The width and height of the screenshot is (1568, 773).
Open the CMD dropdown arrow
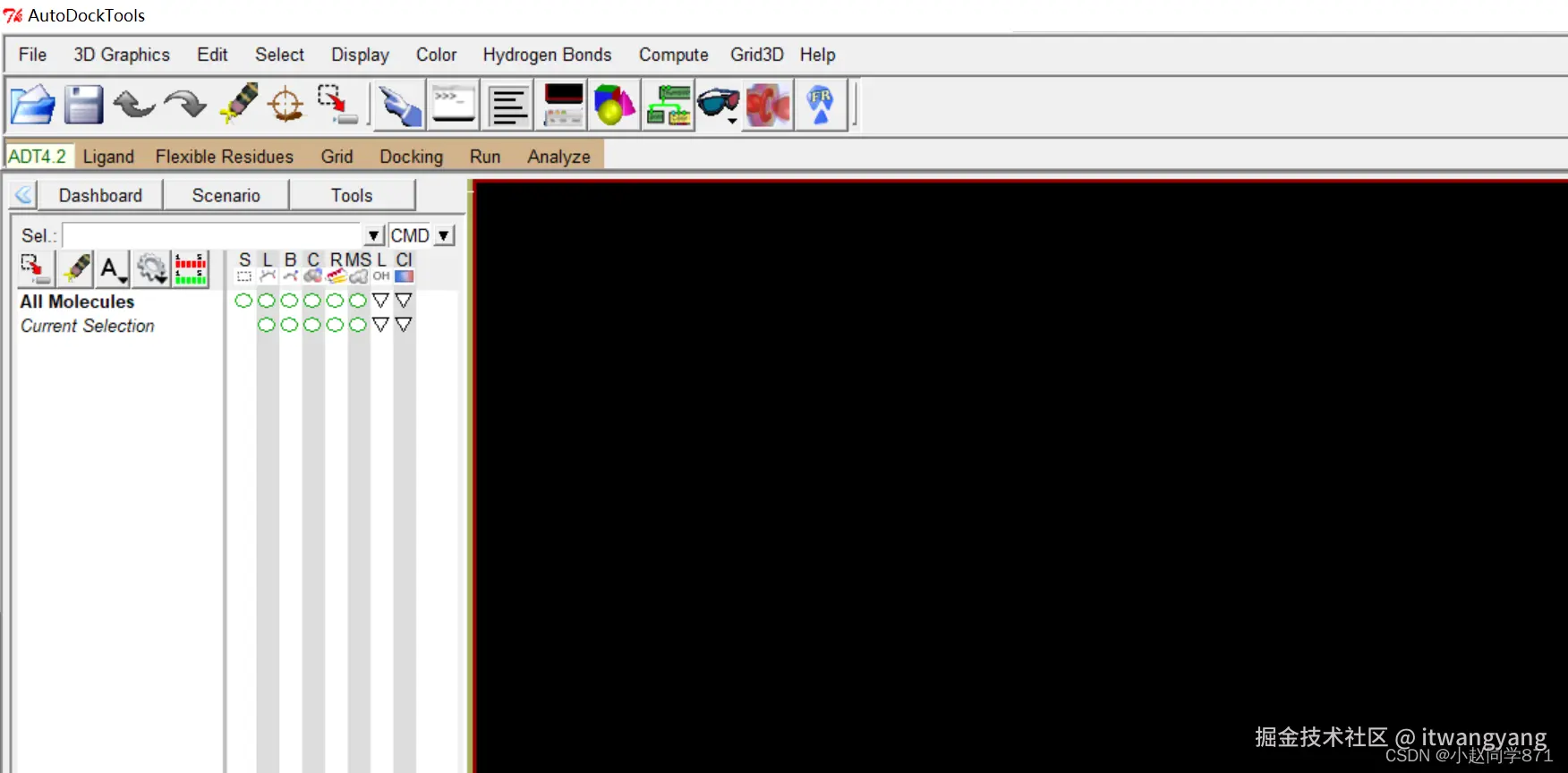coord(444,235)
